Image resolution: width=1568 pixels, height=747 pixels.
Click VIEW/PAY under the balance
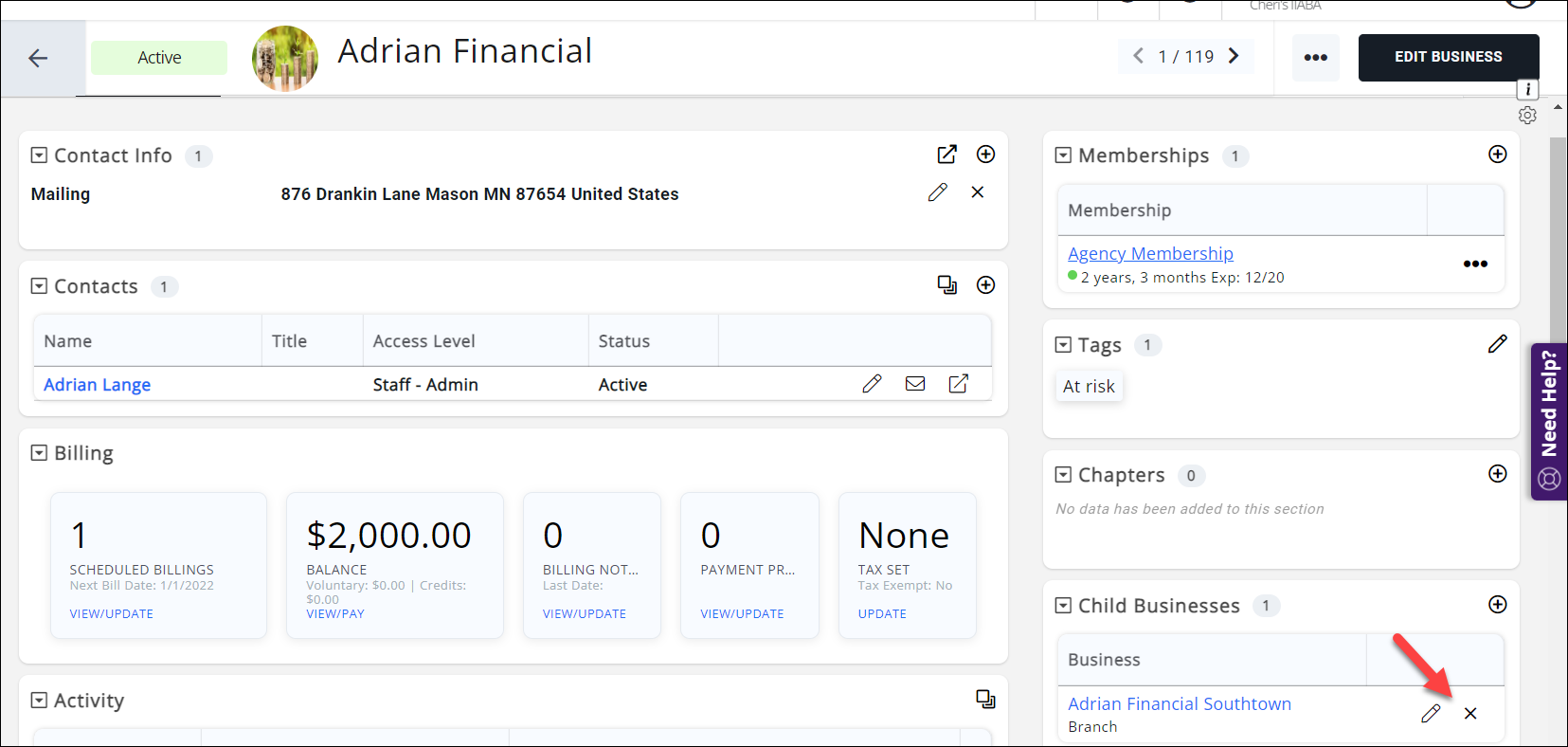tap(335, 613)
